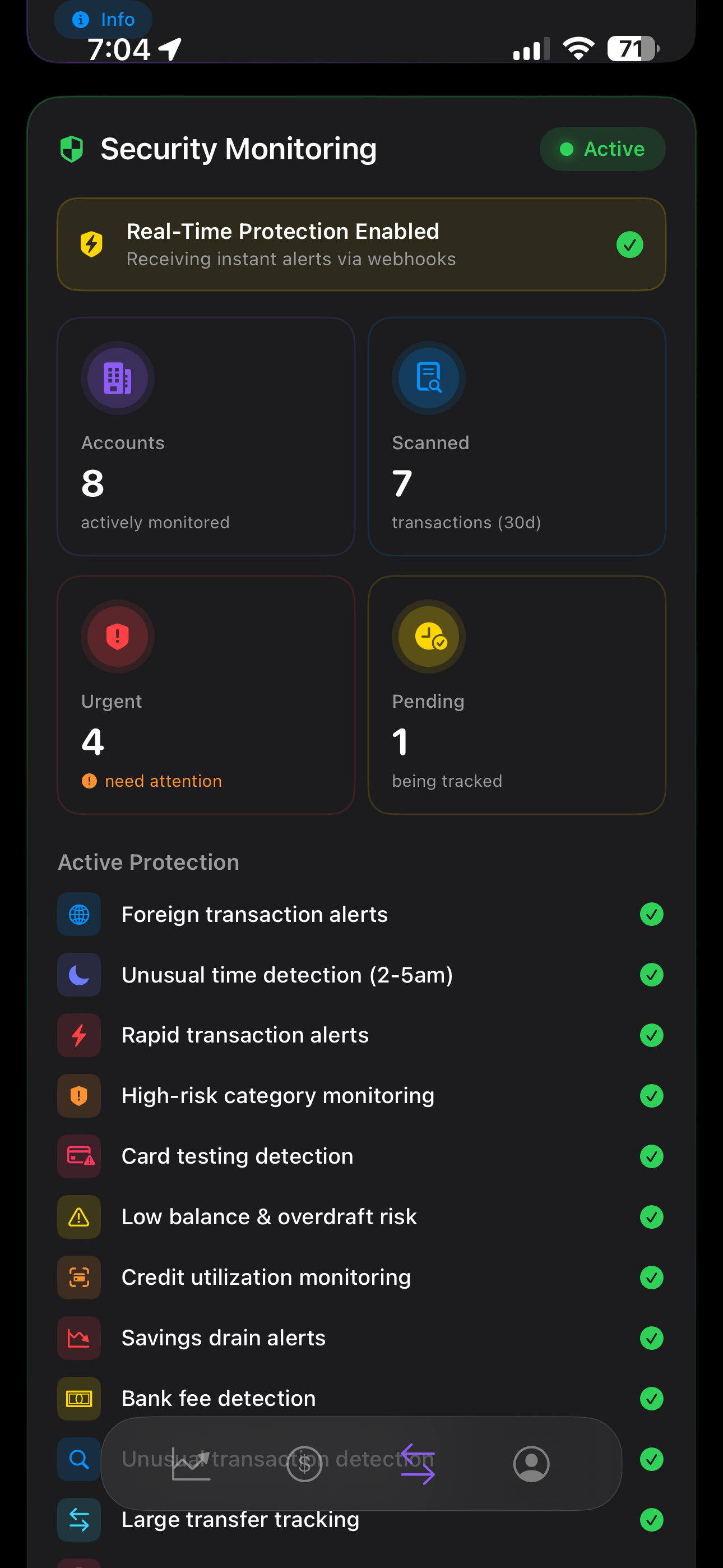Toggle the checkmark for Rapid transaction alerts
The width and height of the screenshot is (723, 1568).
point(652,1035)
